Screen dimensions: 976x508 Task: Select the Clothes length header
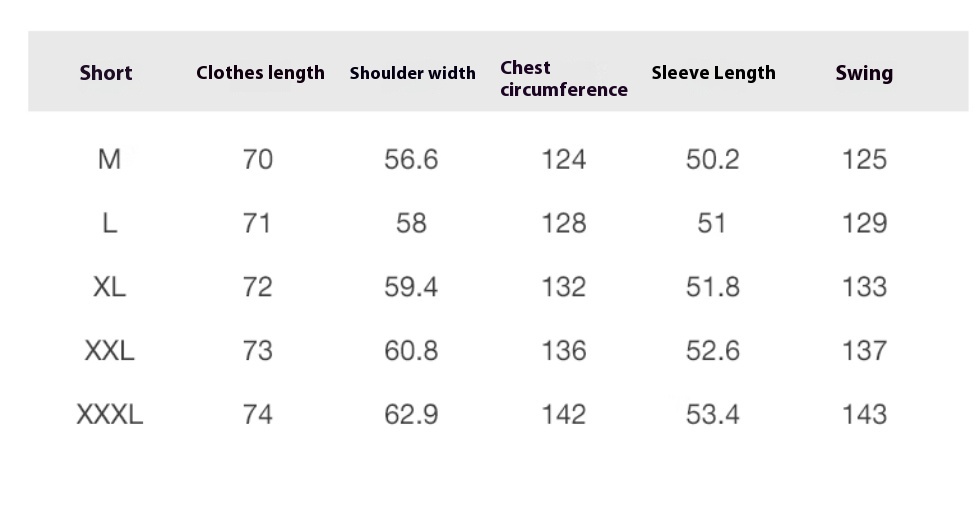pos(260,73)
